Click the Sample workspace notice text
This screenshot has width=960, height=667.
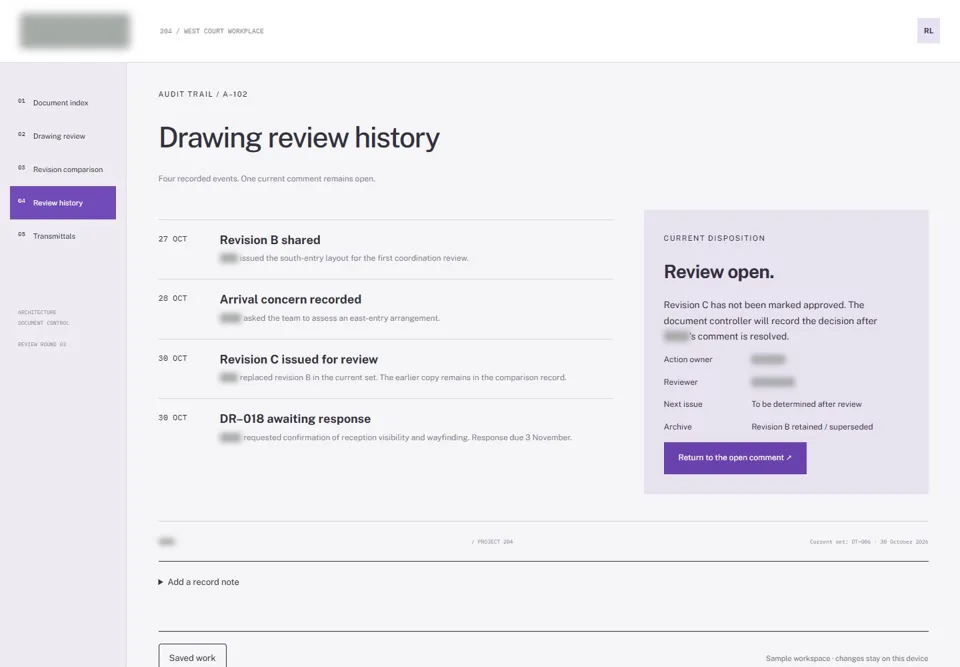[x=847, y=658]
